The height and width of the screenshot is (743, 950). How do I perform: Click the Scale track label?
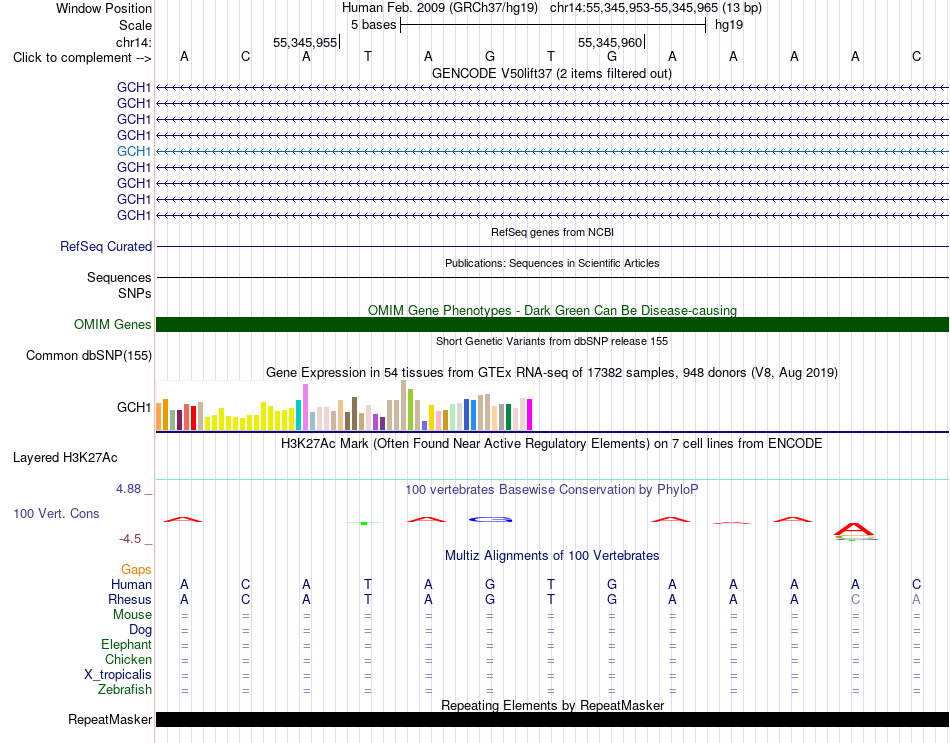135,25
